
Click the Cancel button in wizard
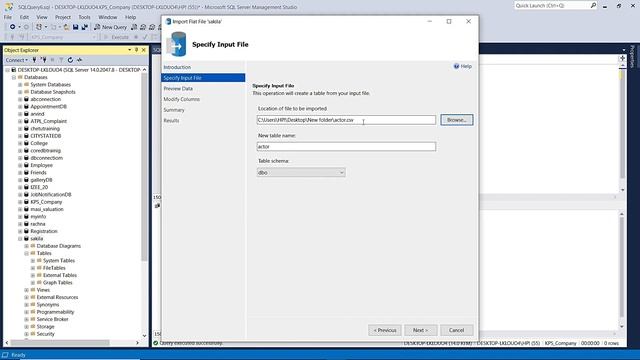point(456,330)
